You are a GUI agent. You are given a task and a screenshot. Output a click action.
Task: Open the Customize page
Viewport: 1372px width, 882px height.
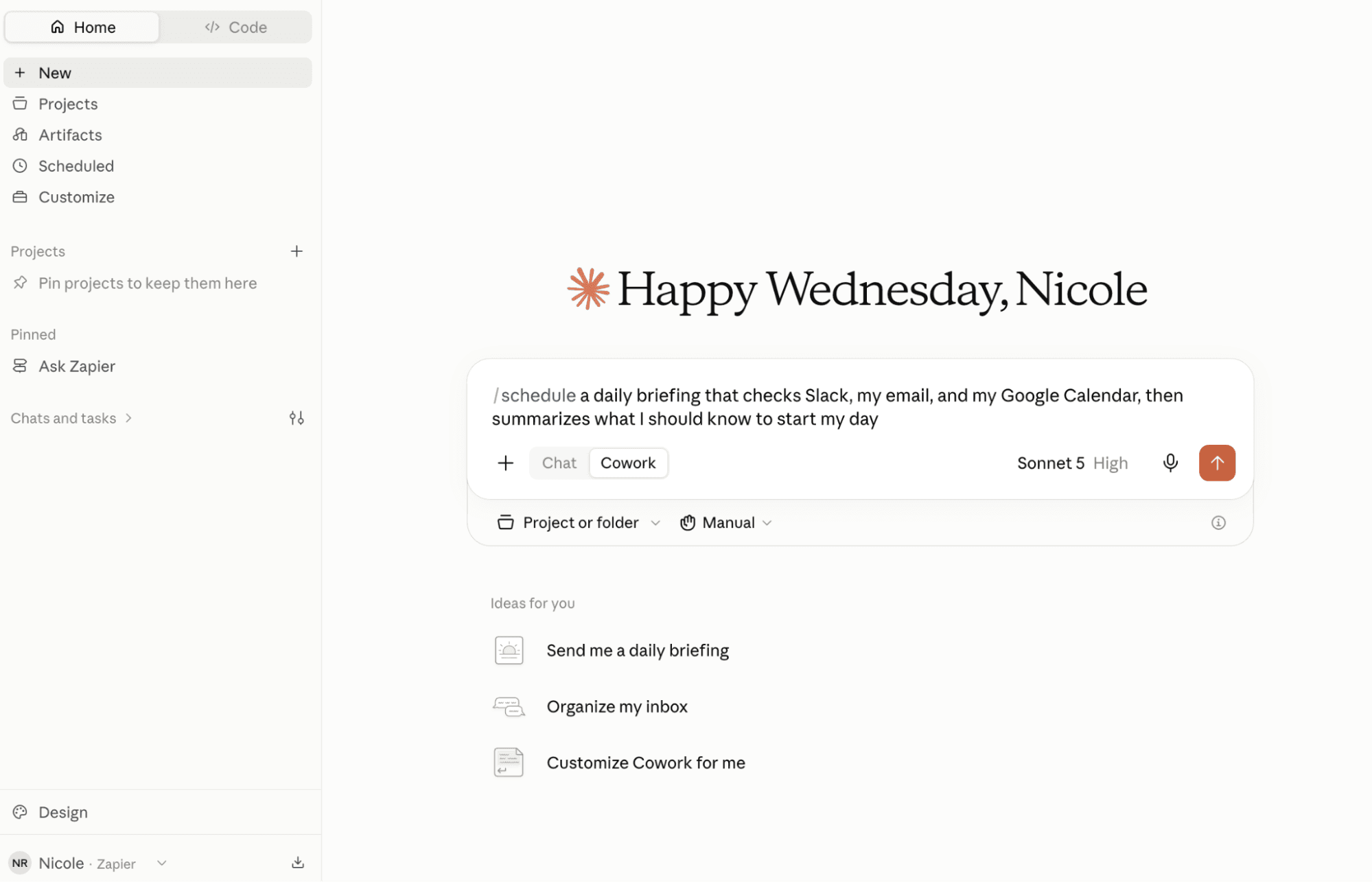157,197
